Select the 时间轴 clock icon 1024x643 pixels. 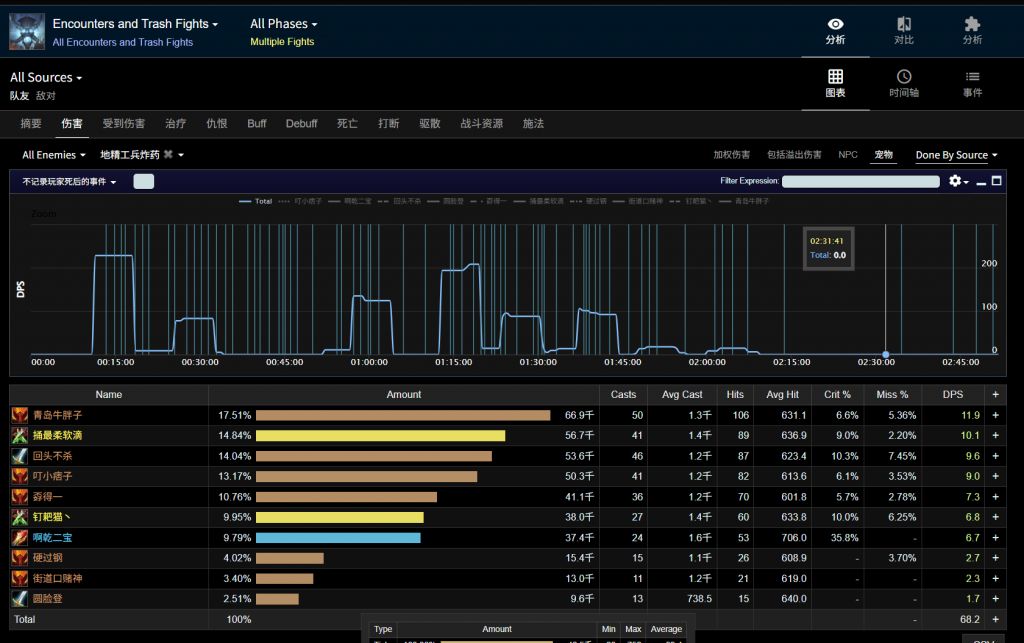pos(903,84)
